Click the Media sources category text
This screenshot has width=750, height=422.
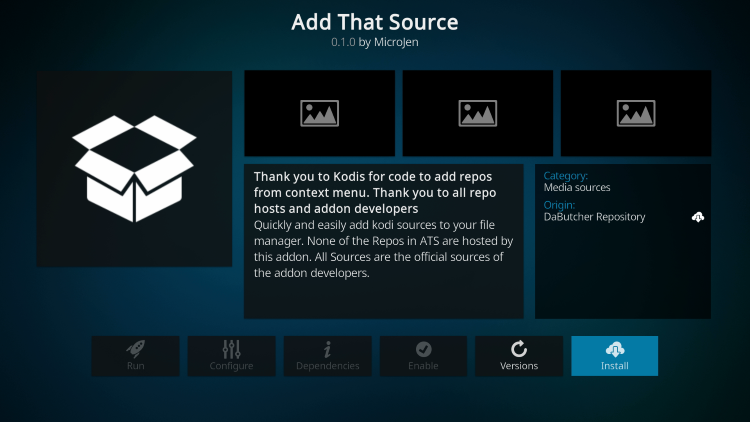click(577, 187)
